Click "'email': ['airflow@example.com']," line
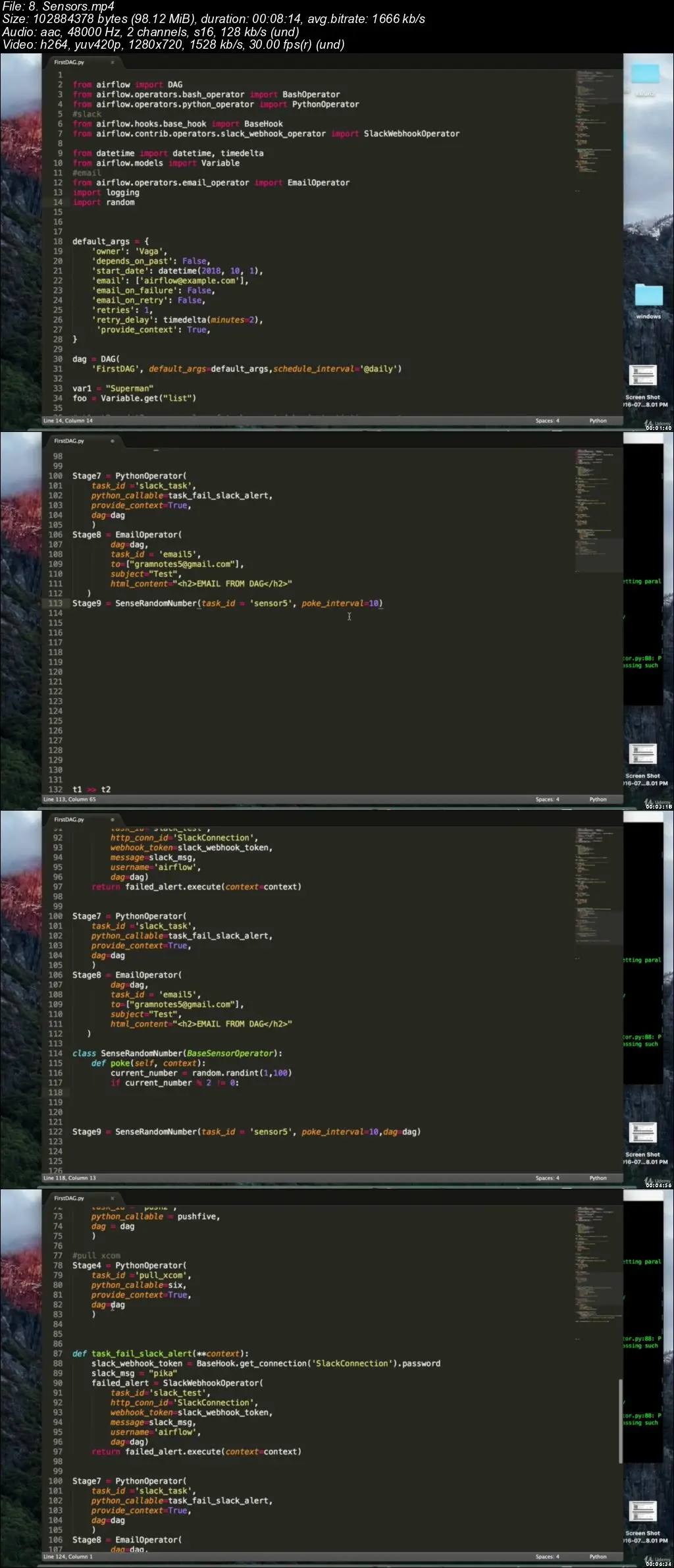This screenshot has height=1568, width=674. pos(170,281)
